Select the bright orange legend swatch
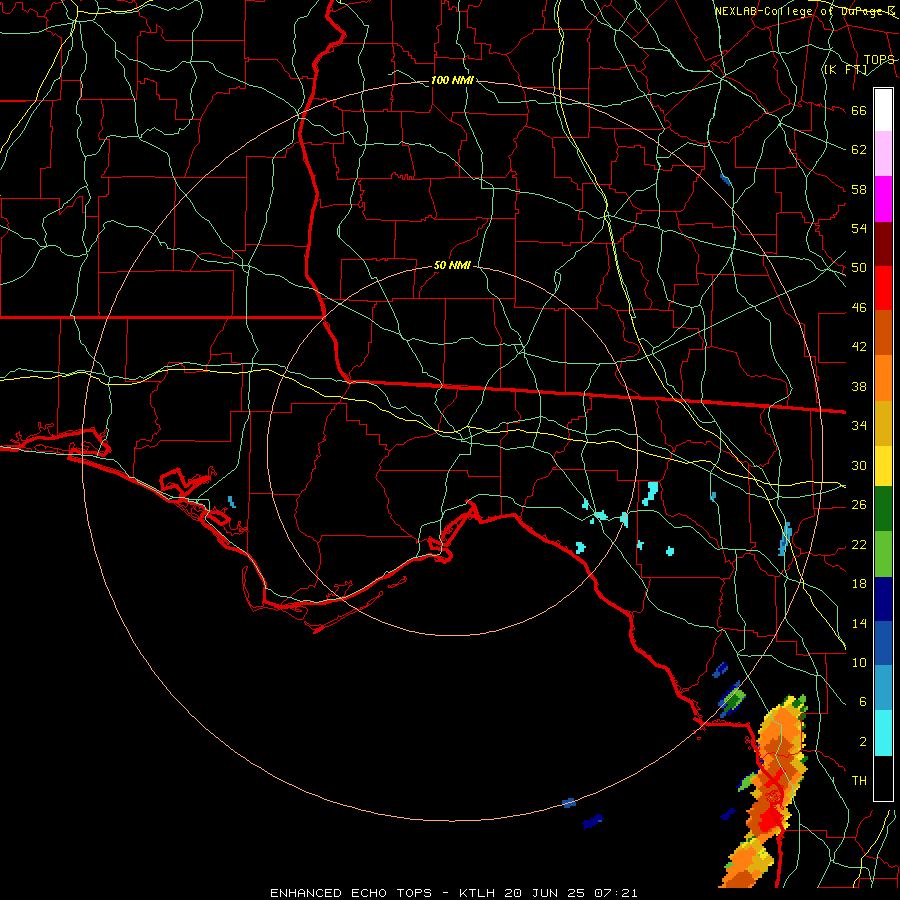The image size is (900, 900). click(x=883, y=378)
